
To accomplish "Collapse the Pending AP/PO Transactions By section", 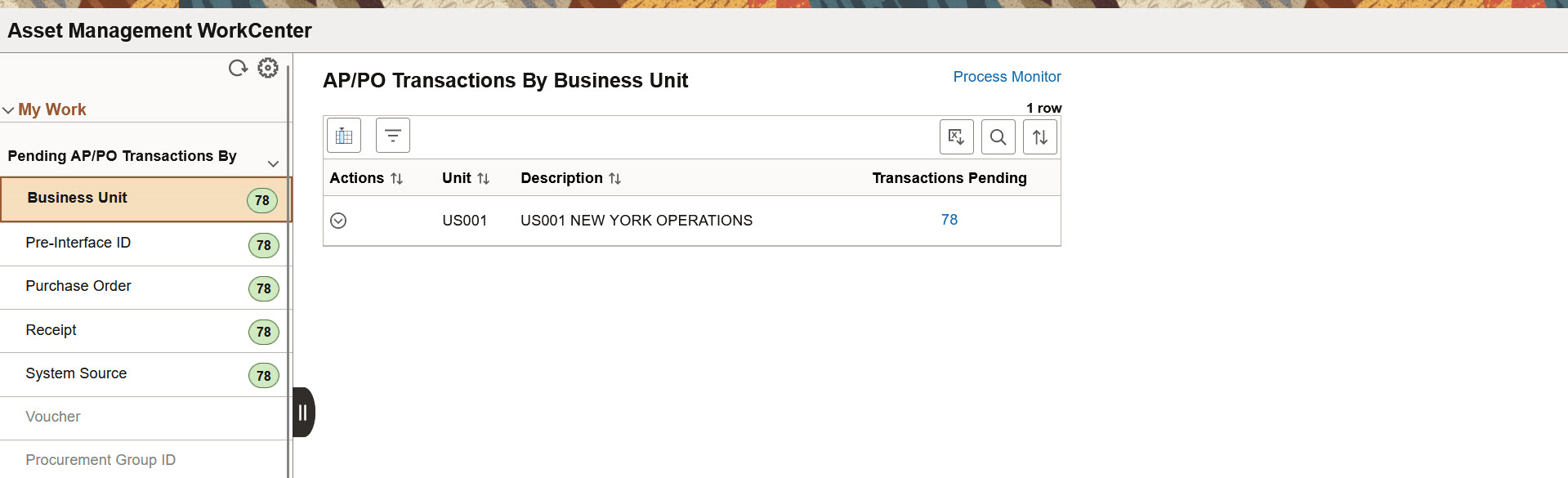I will coord(274,163).
